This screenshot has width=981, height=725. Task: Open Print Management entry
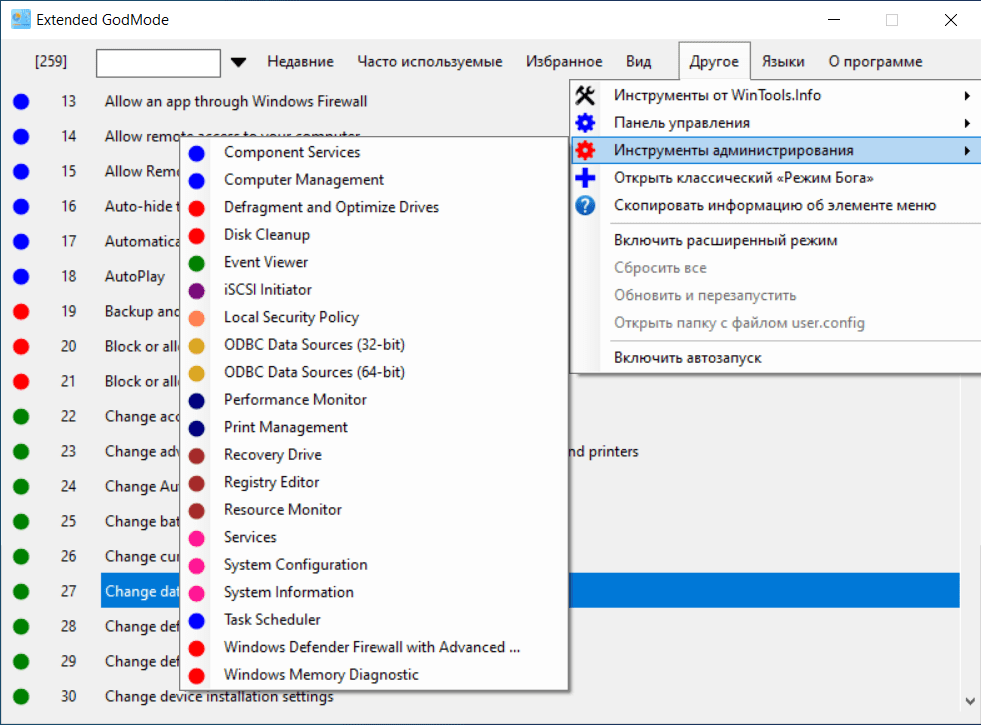pyautogui.click(x=286, y=427)
